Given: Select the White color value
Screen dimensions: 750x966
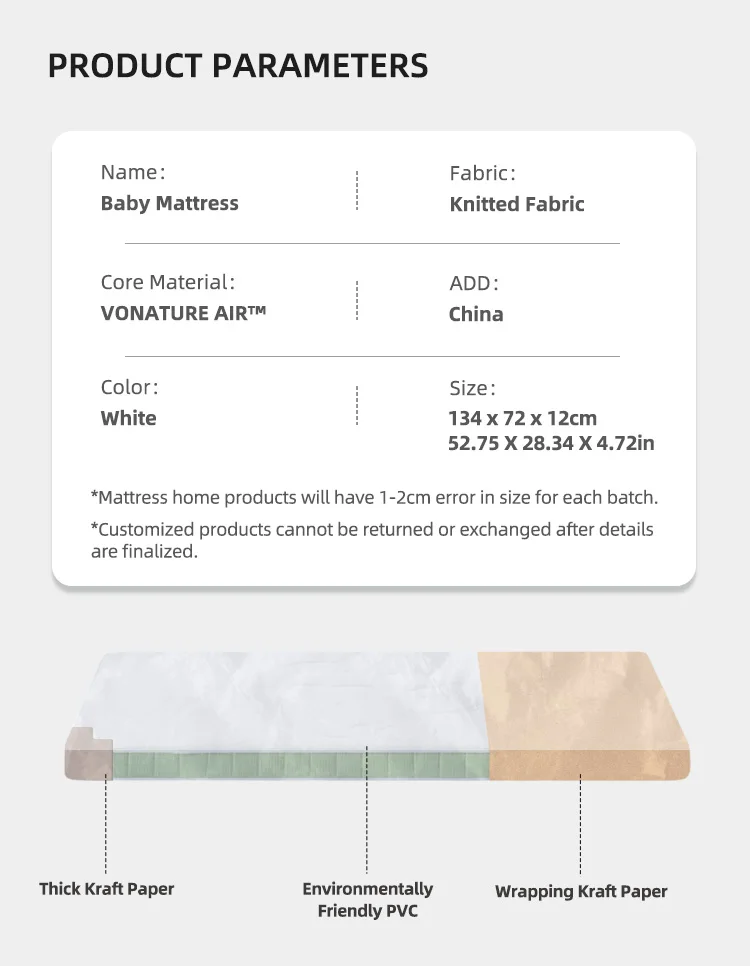Looking at the screenshot, I should (x=128, y=418).
